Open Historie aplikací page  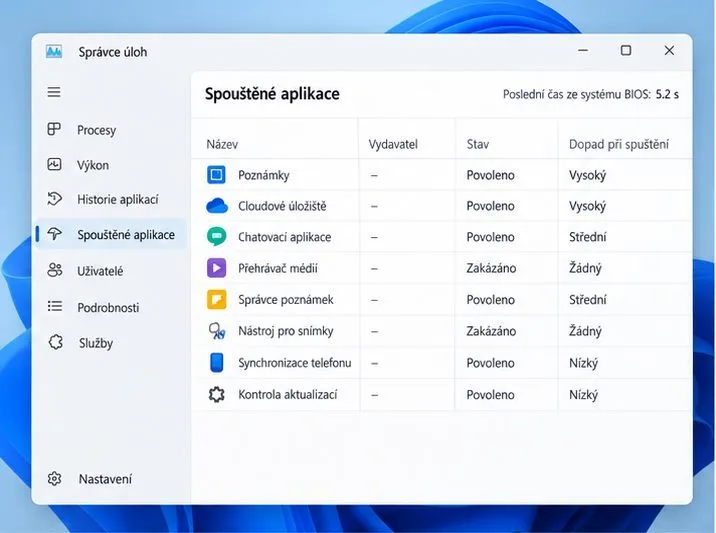pos(117,200)
